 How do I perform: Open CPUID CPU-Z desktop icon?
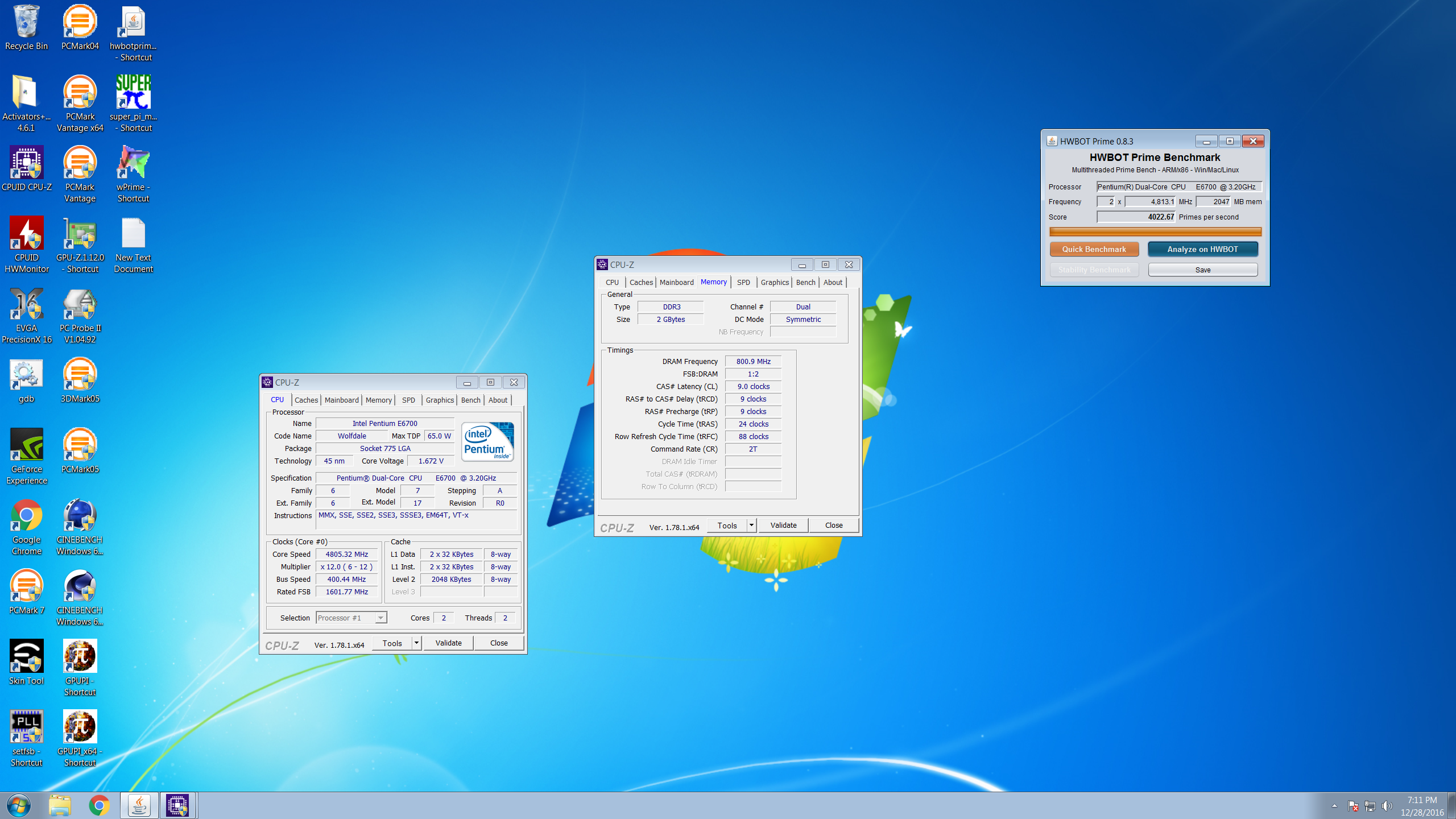pyautogui.click(x=26, y=168)
